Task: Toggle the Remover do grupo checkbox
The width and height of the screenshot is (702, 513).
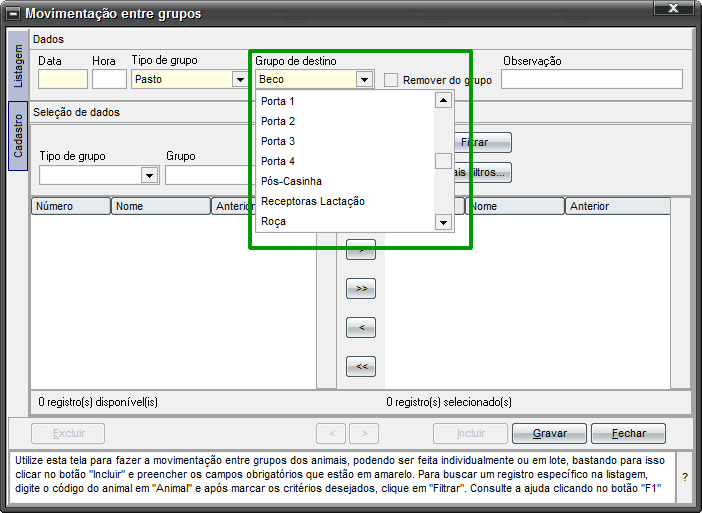Action: coord(391,80)
